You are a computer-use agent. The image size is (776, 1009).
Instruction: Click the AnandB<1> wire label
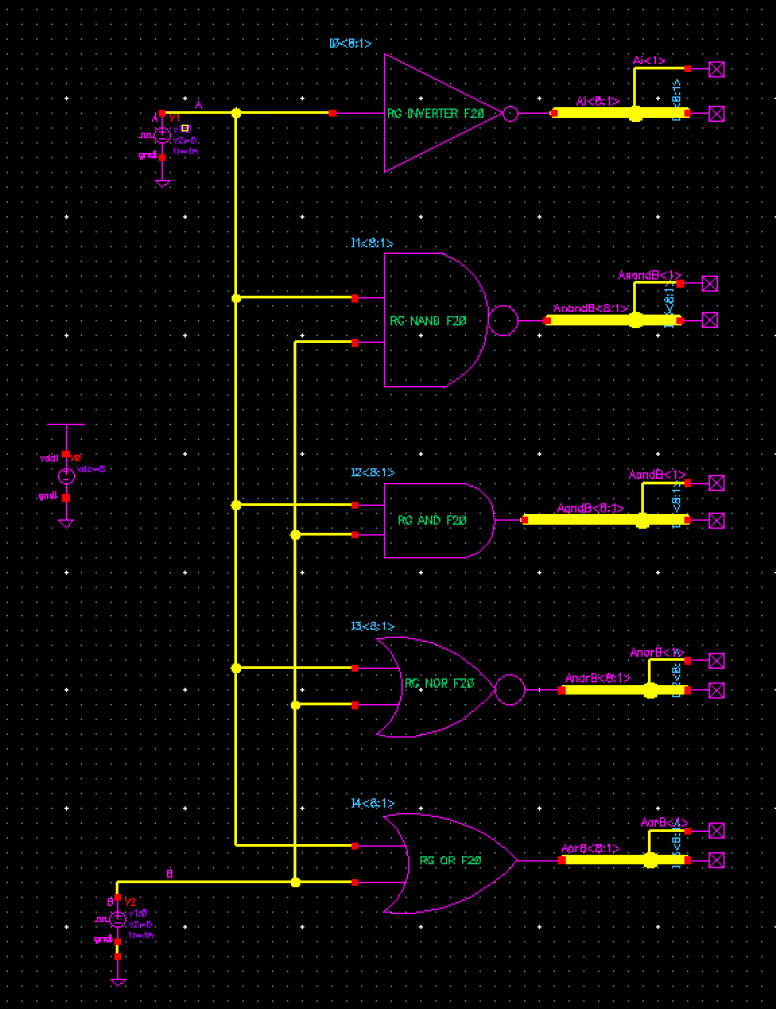[x=650, y=275]
